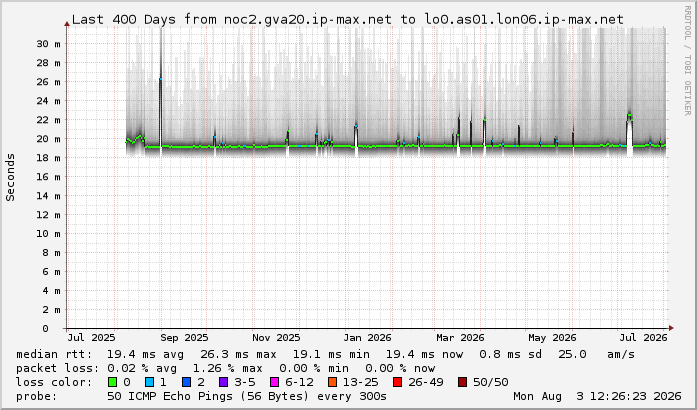697x410 pixels.
Task: Click the '19.1 ms min' value
Action: [x=331, y=354]
